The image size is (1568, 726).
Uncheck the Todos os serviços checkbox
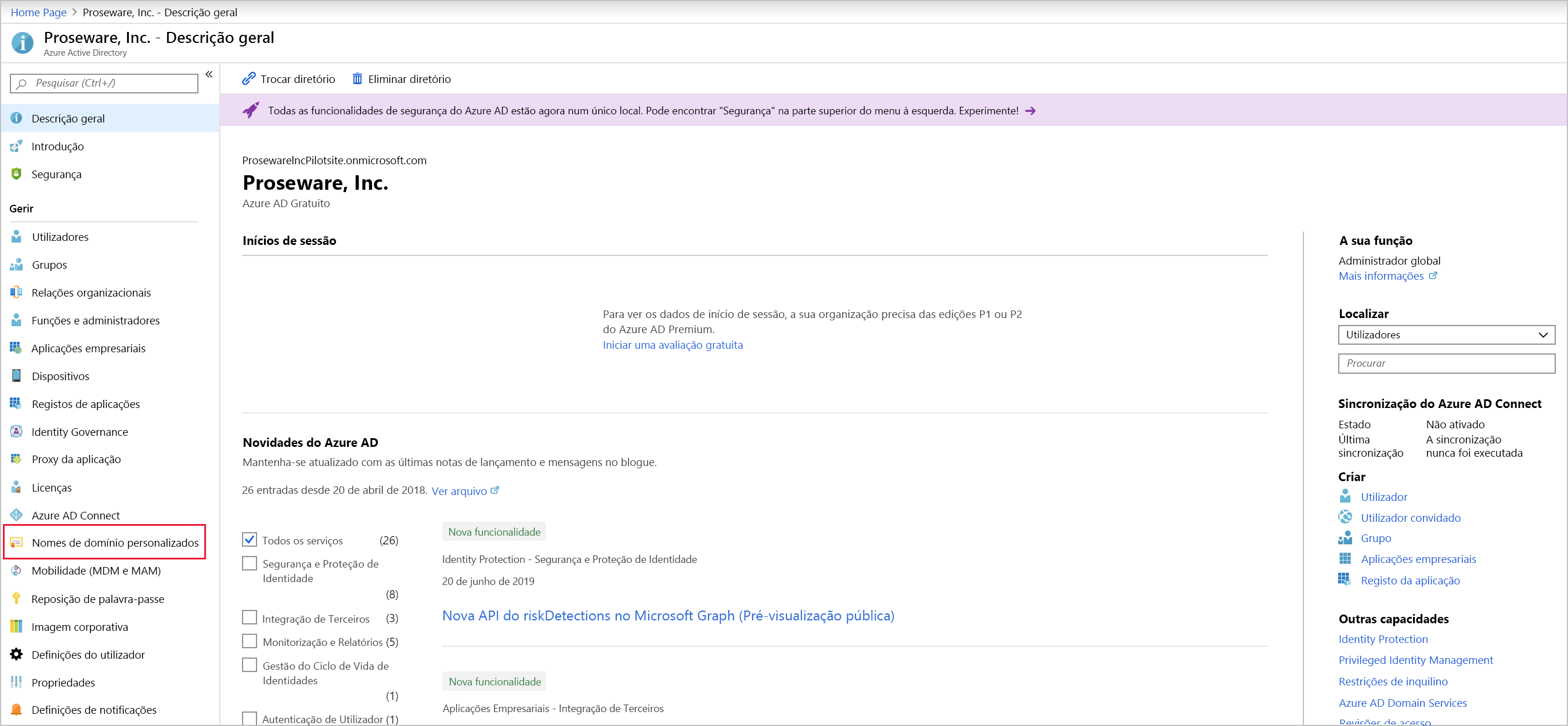(x=250, y=540)
